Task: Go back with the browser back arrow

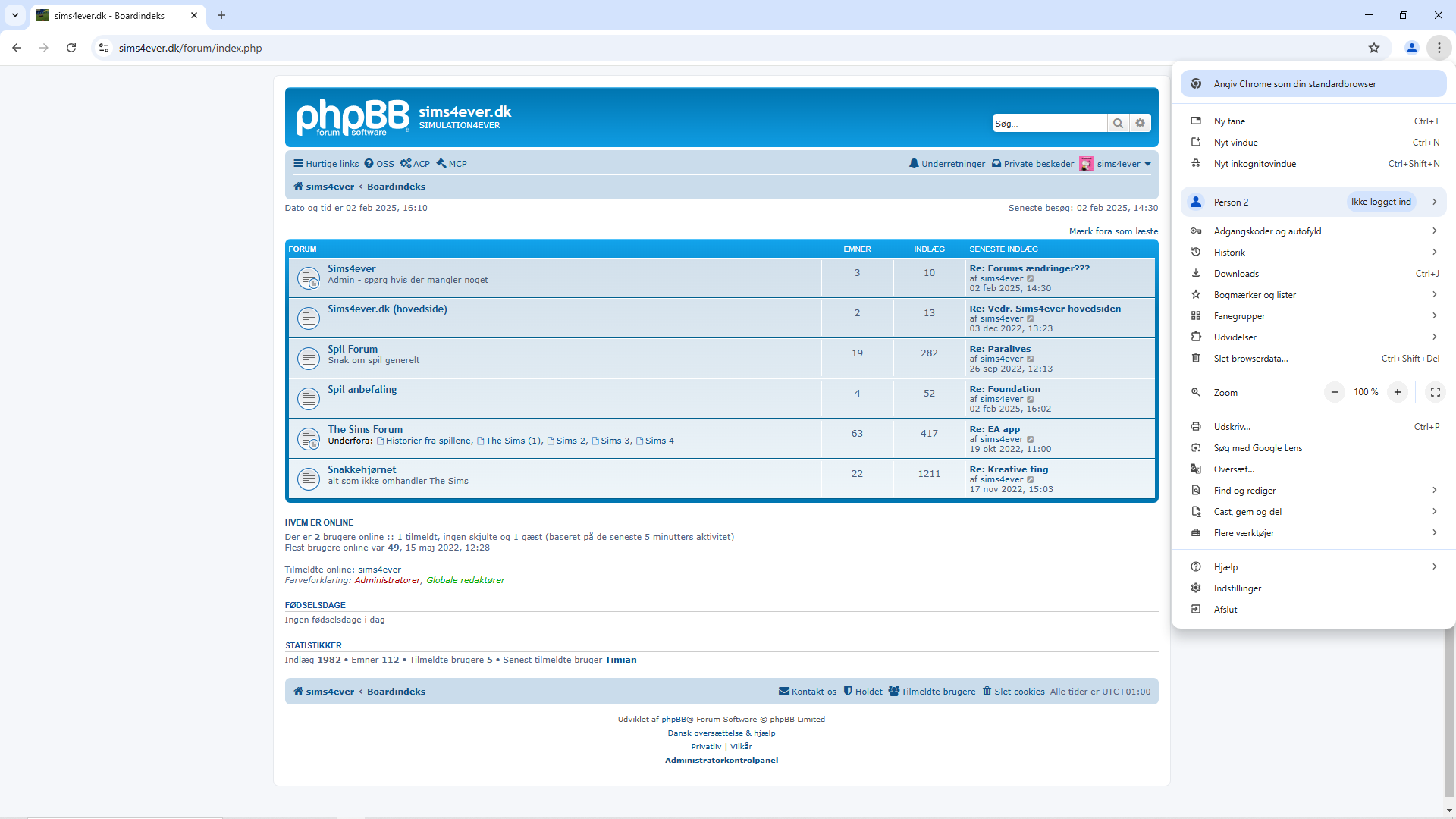Action: pos(17,48)
